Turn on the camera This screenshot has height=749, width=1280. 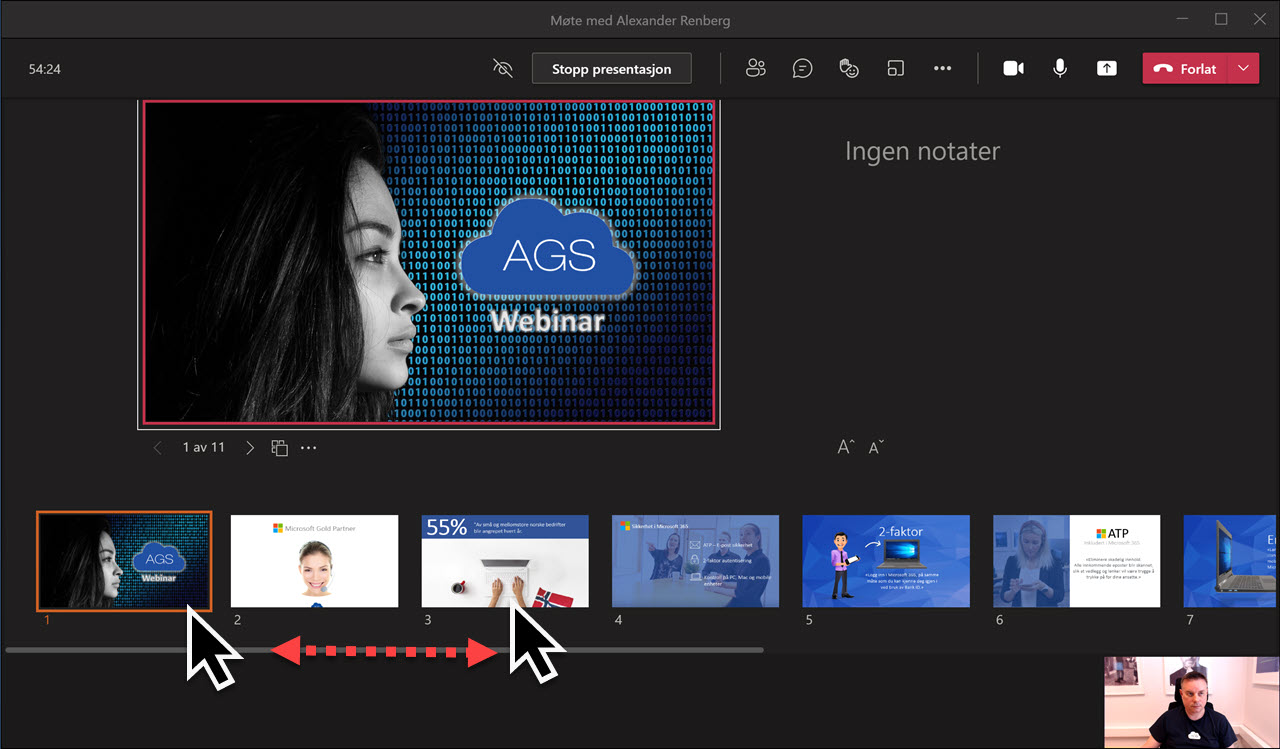1013,68
